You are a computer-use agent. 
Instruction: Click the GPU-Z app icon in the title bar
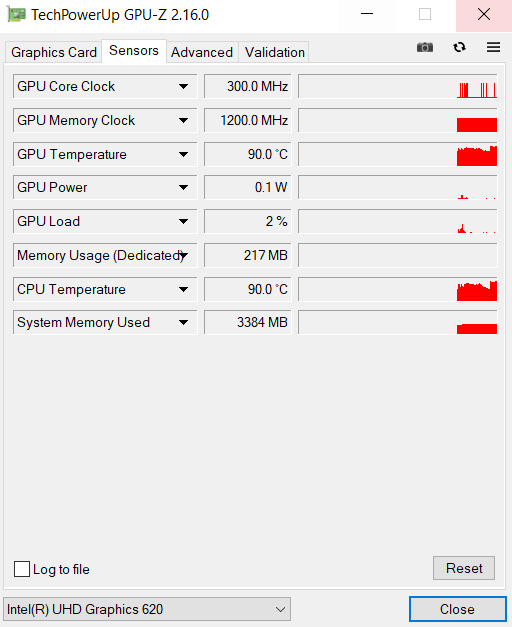point(16,15)
